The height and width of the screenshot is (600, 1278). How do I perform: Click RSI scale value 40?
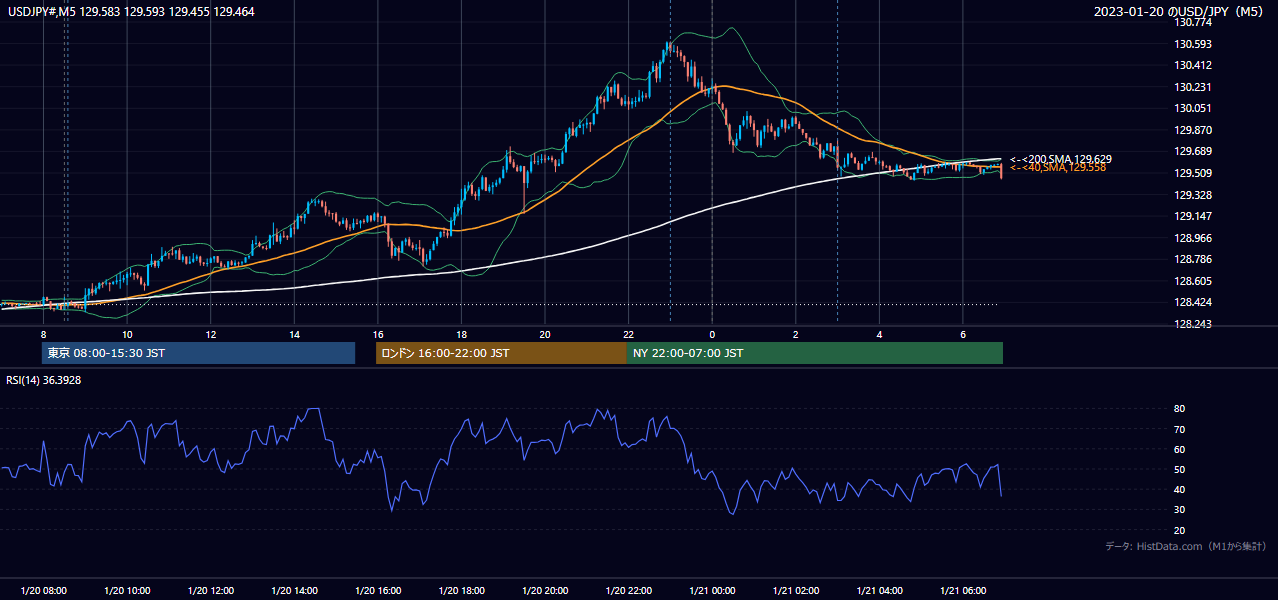[1179, 490]
